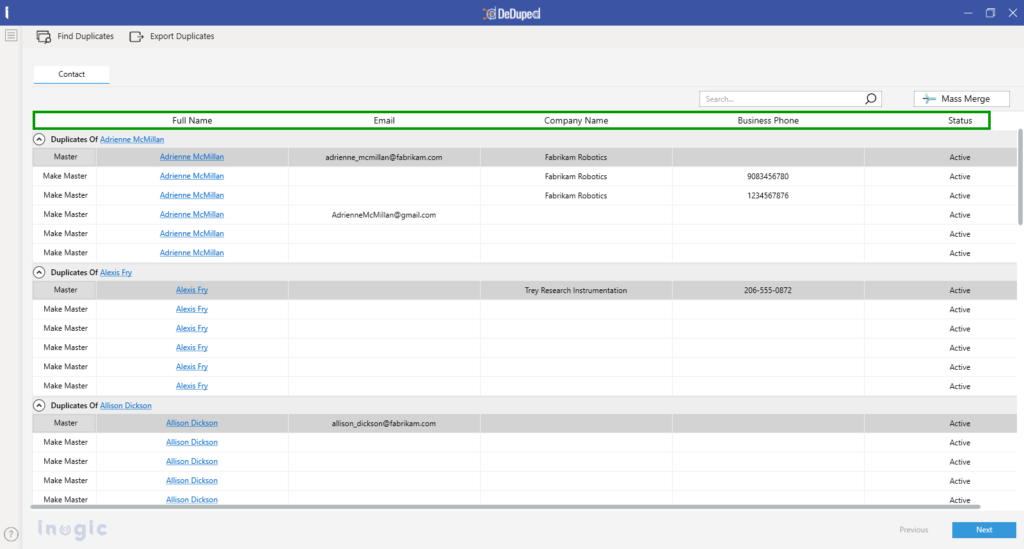Click the vertical scrollbar thumb
Image resolution: width=1024 pixels, height=549 pixels.
click(x=1020, y=177)
